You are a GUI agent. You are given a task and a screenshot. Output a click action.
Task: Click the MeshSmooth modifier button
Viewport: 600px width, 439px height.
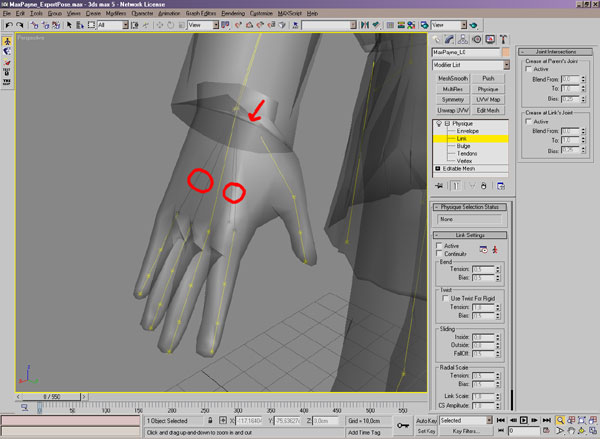pos(453,78)
